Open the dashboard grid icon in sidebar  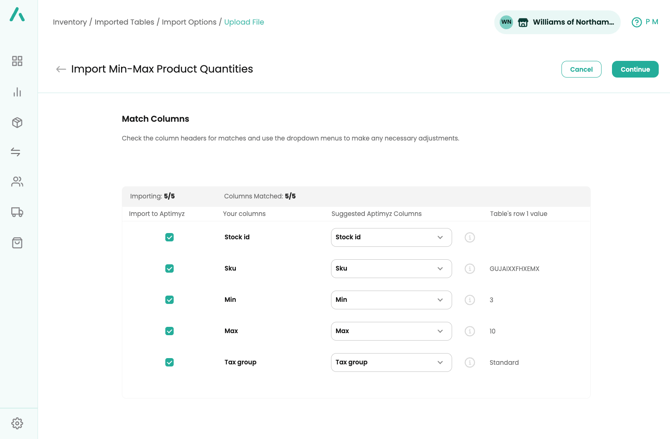[x=17, y=61]
